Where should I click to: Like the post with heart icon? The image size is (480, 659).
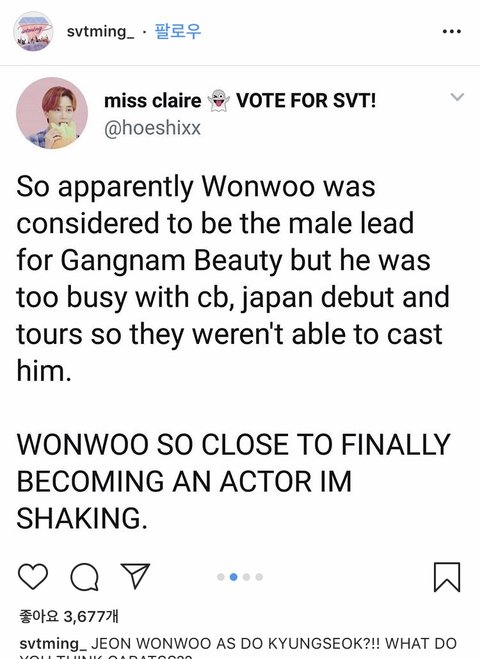[x=33, y=577]
